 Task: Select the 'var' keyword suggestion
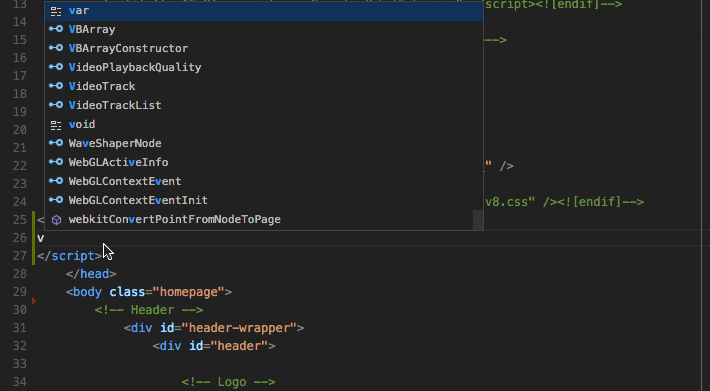tap(264, 10)
